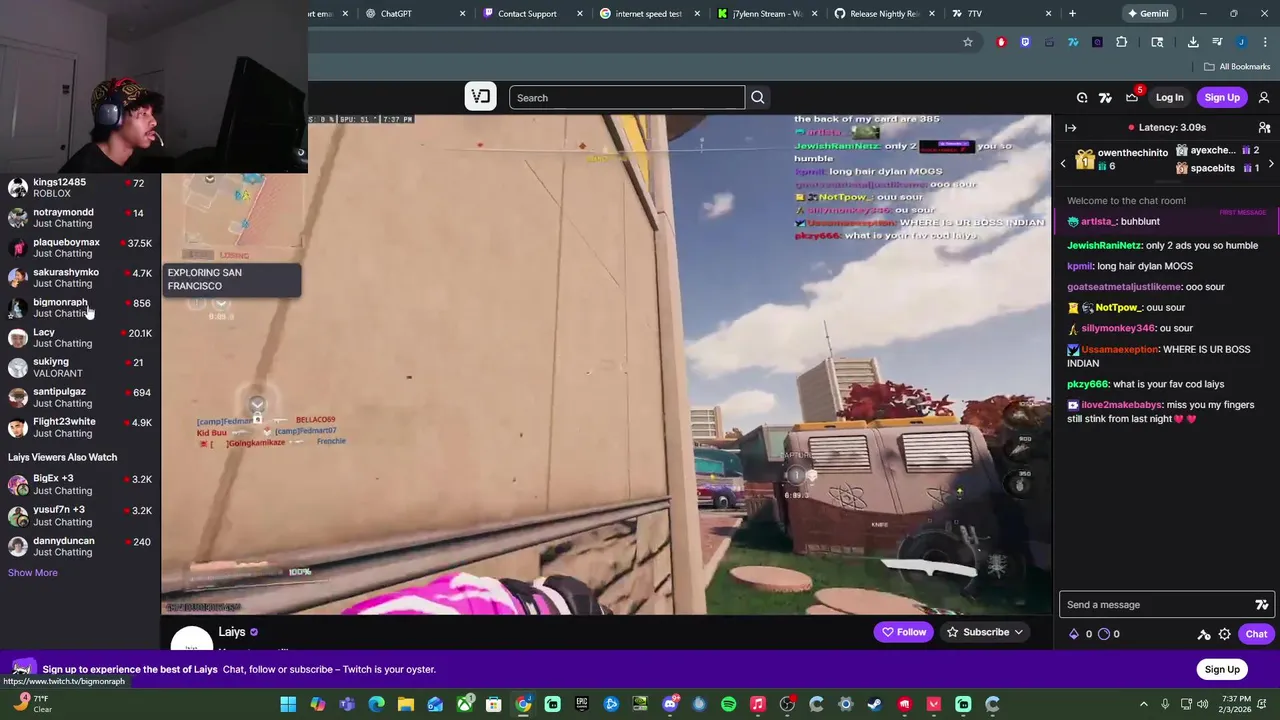Click the channel points circle icon
The image size is (1280, 720).
pyautogui.click(x=1104, y=634)
